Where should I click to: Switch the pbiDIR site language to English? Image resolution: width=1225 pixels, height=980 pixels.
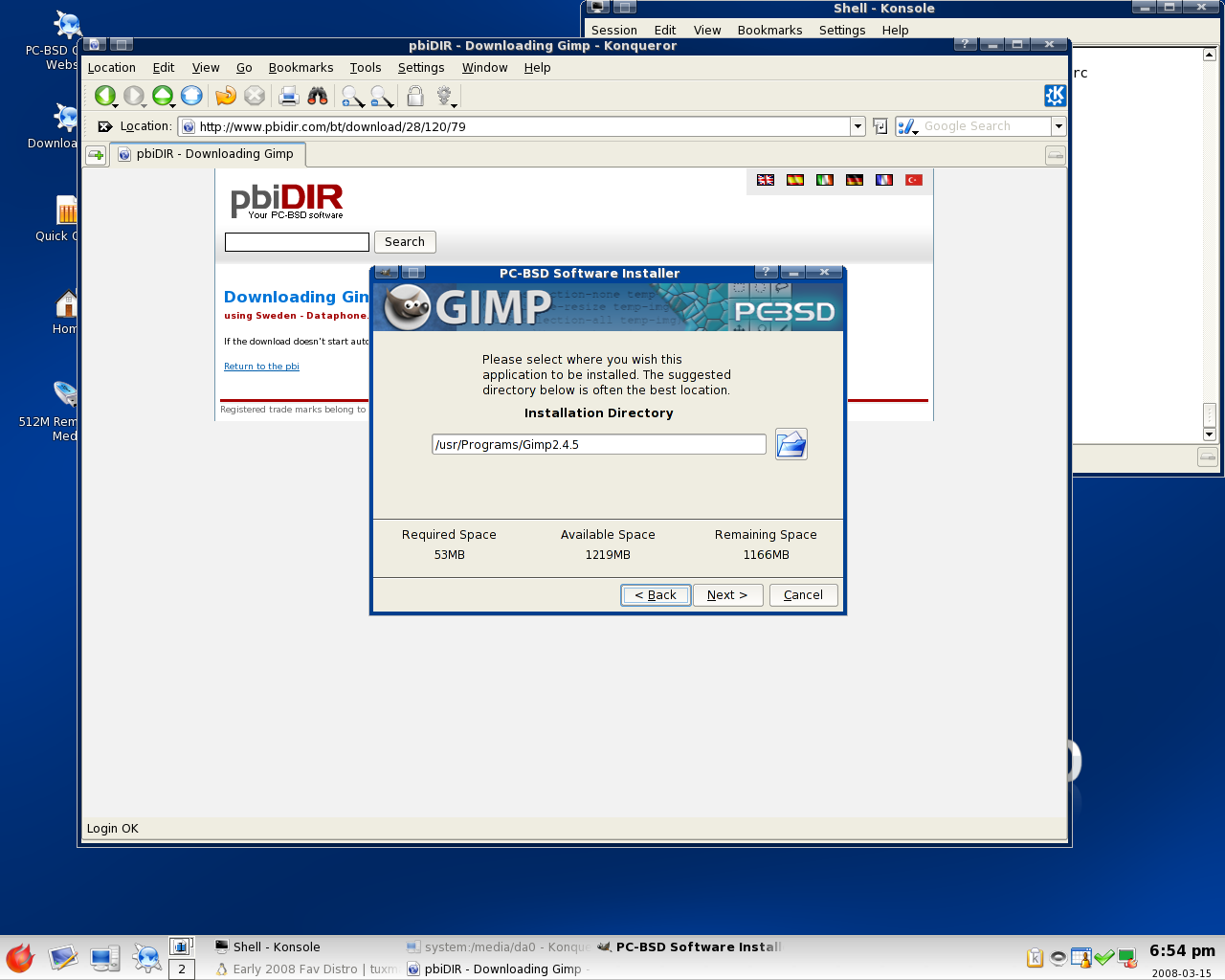click(766, 180)
